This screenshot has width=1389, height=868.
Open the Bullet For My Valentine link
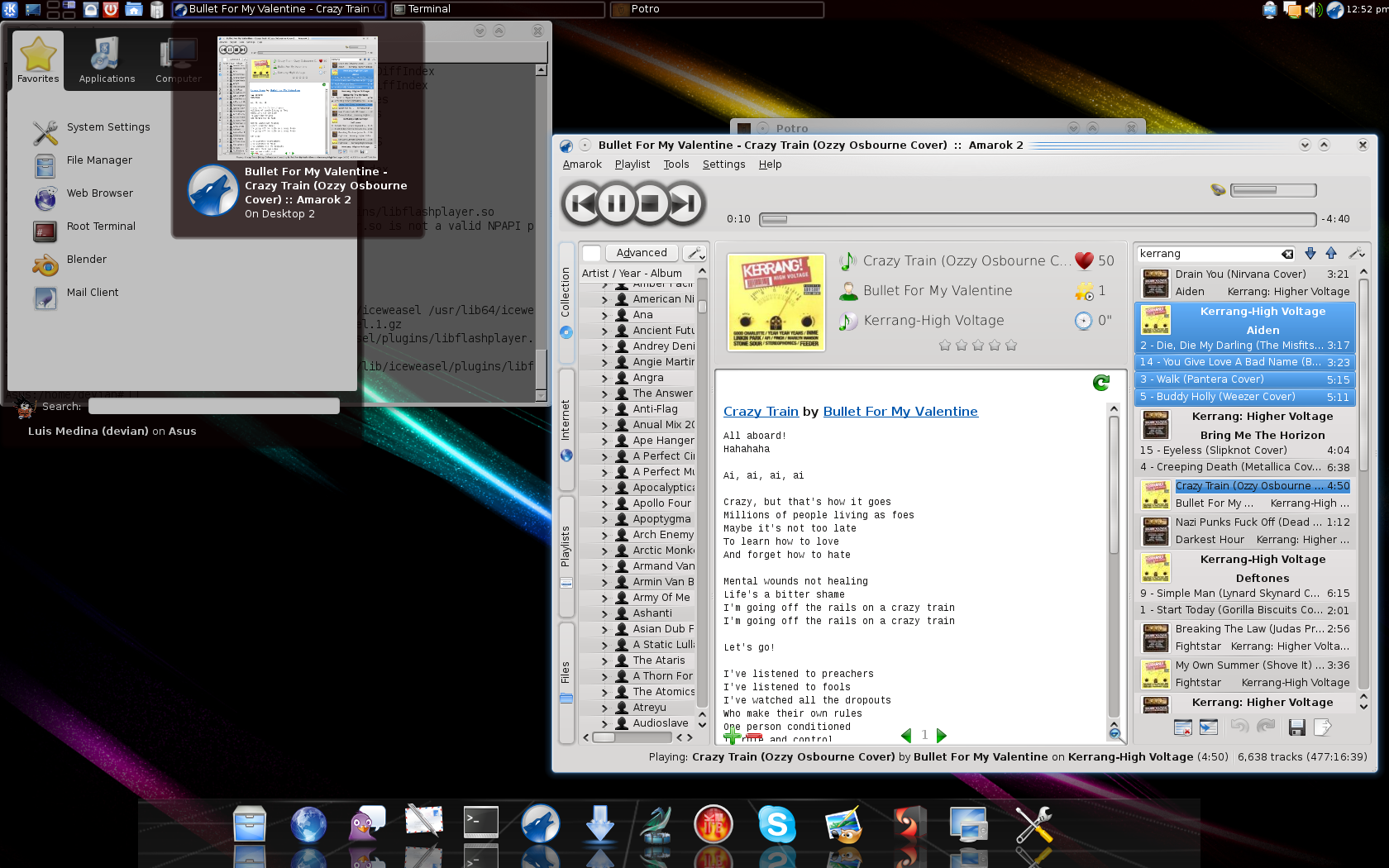pos(900,412)
